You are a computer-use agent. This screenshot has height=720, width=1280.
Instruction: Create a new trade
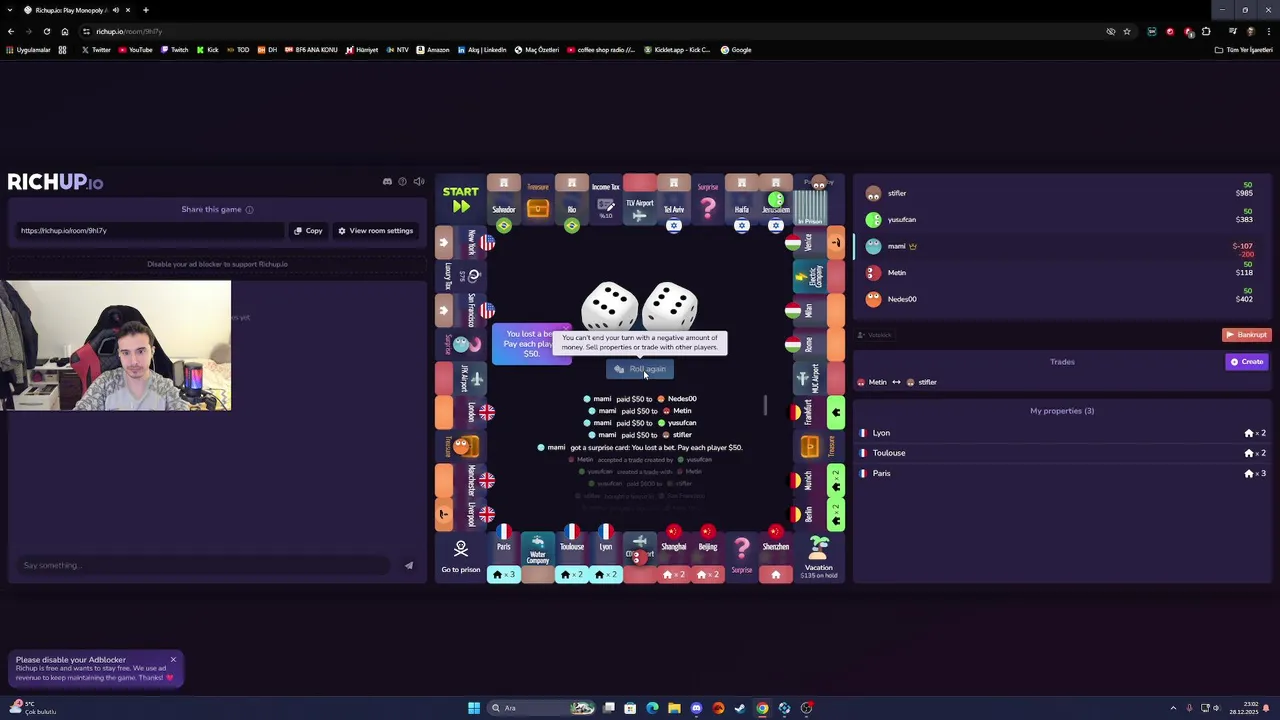(x=1247, y=362)
